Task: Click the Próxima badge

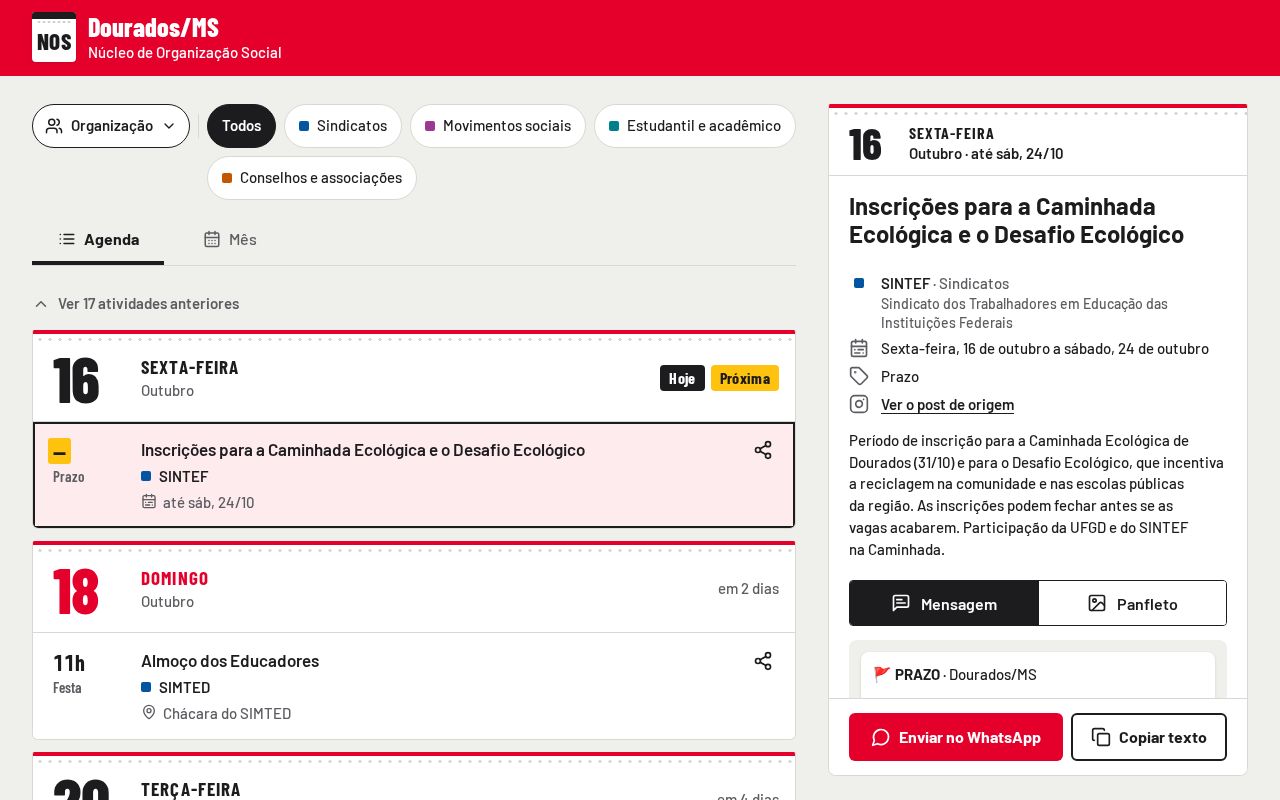Action: point(745,378)
